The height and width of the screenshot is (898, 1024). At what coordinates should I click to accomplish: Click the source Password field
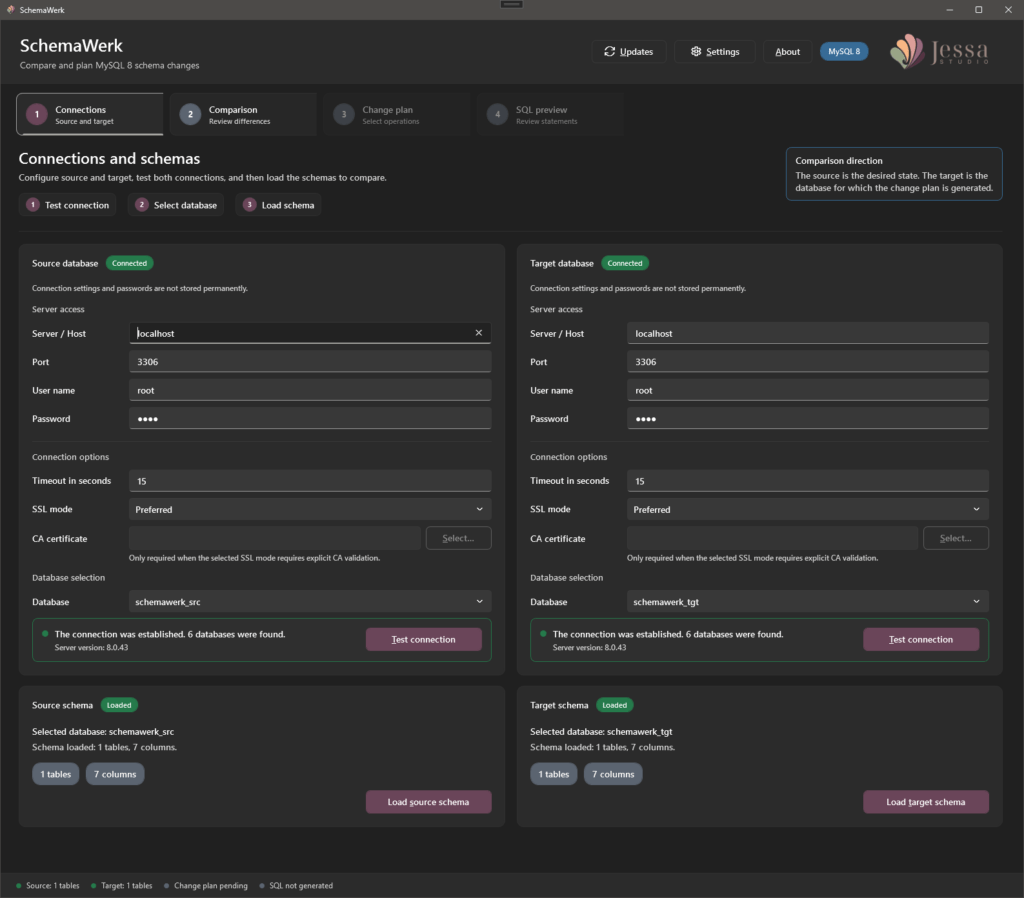(310, 419)
